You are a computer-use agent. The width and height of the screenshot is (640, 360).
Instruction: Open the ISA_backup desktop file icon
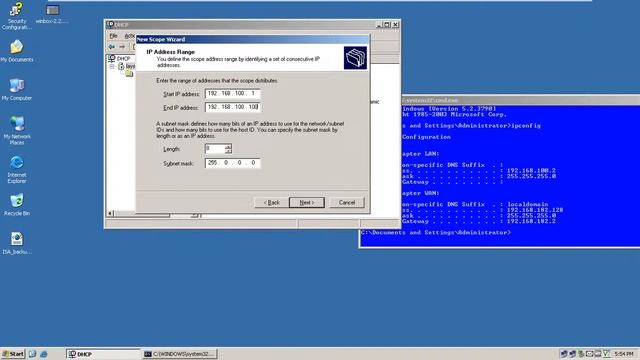pyautogui.click(x=17, y=243)
